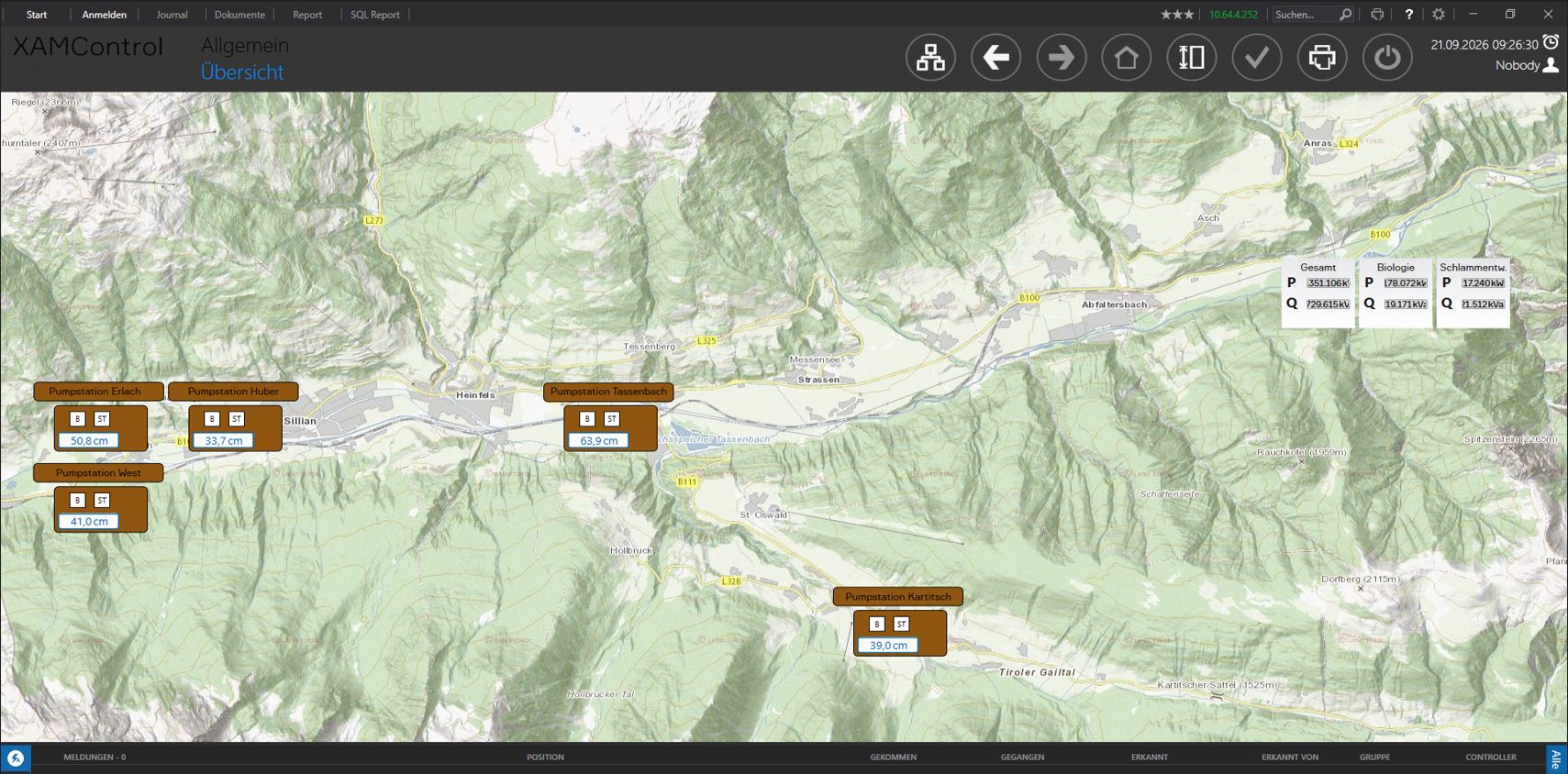Image resolution: width=1568 pixels, height=774 pixels.
Task: Open the Journal menu item
Action: coord(172,15)
